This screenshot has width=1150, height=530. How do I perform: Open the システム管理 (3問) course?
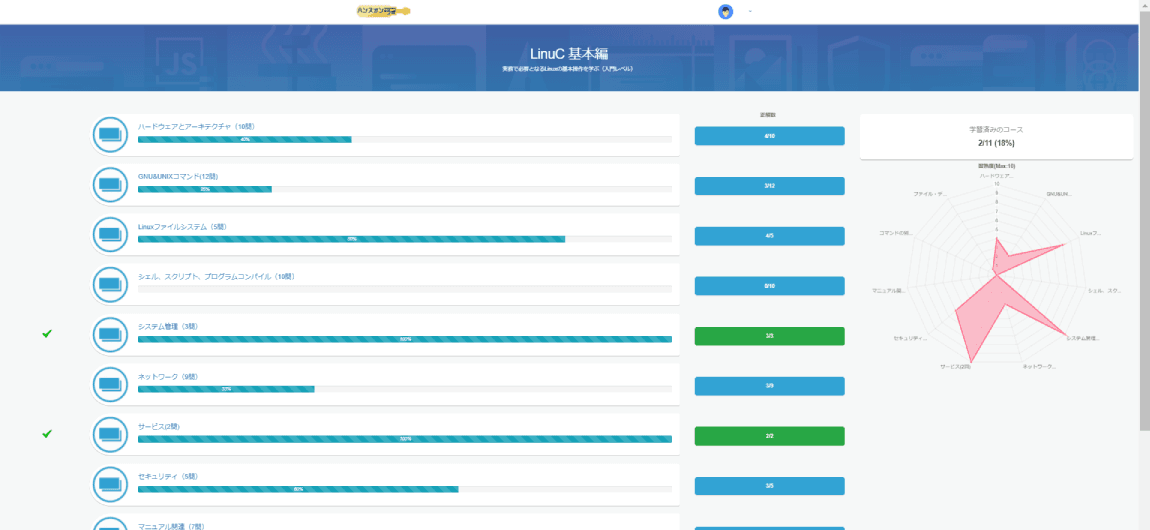click(166, 326)
